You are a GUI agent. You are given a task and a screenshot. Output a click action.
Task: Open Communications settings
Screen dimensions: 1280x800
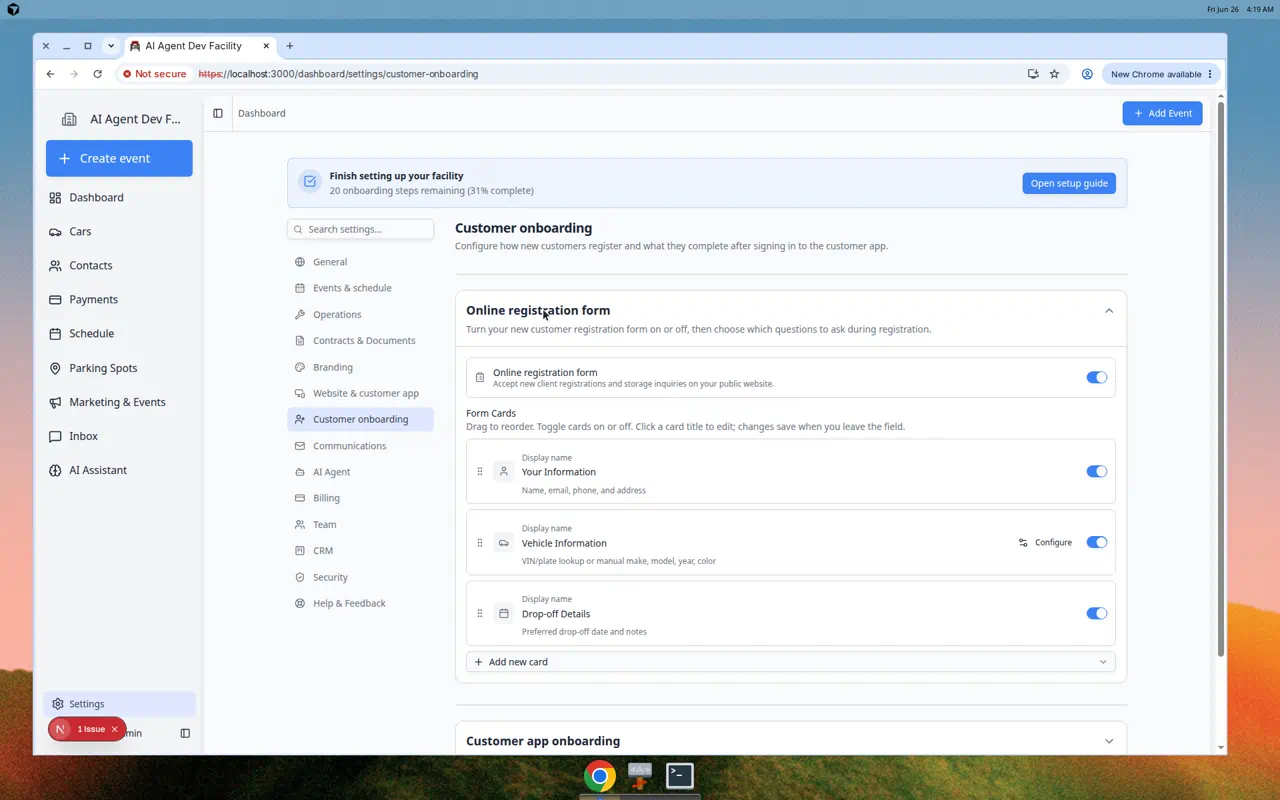coord(360,446)
